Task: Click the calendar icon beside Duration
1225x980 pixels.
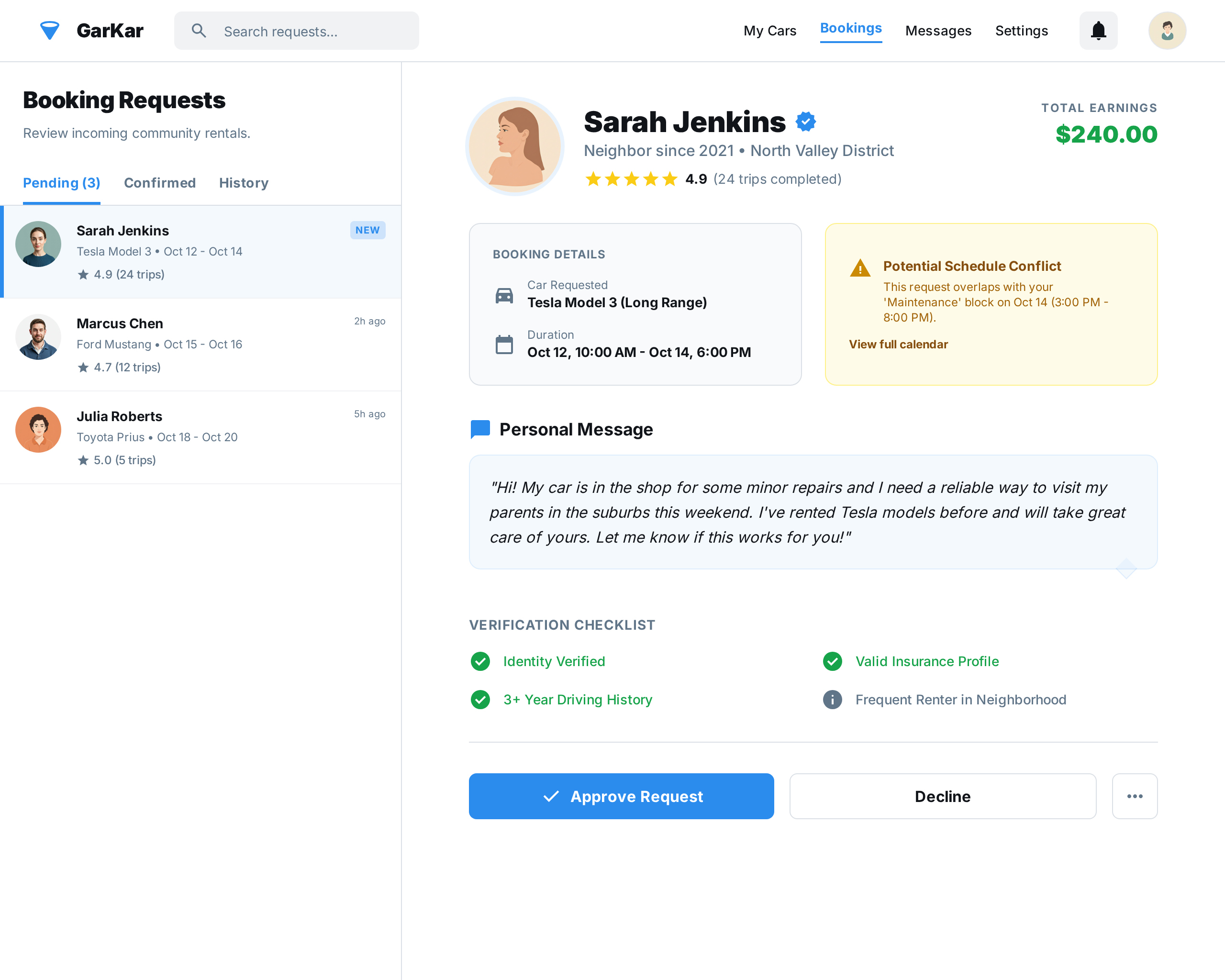Action: tap(504, 345)
